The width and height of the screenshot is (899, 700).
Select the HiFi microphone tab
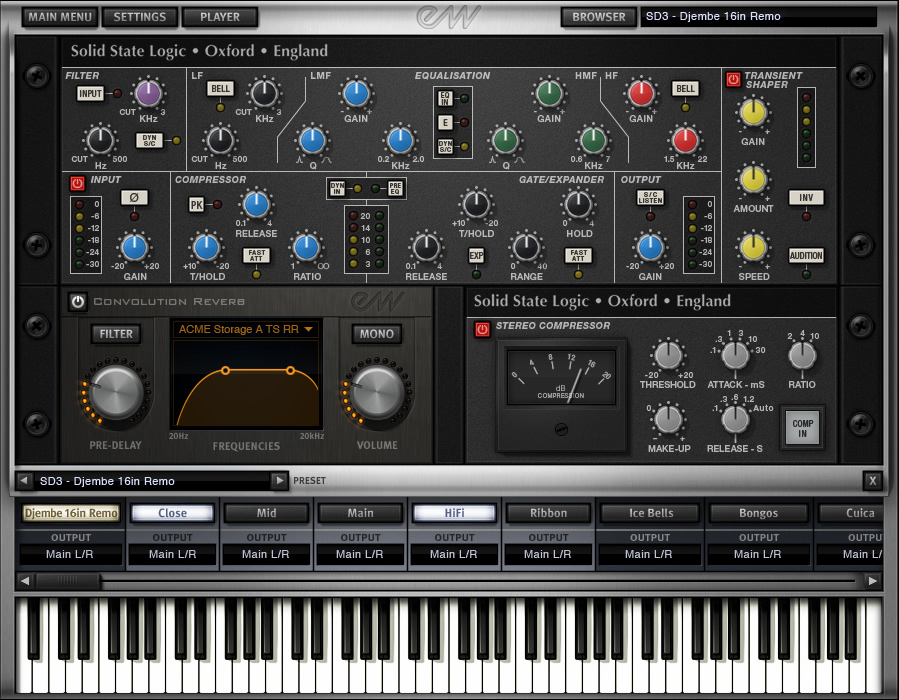click(454, 513)
